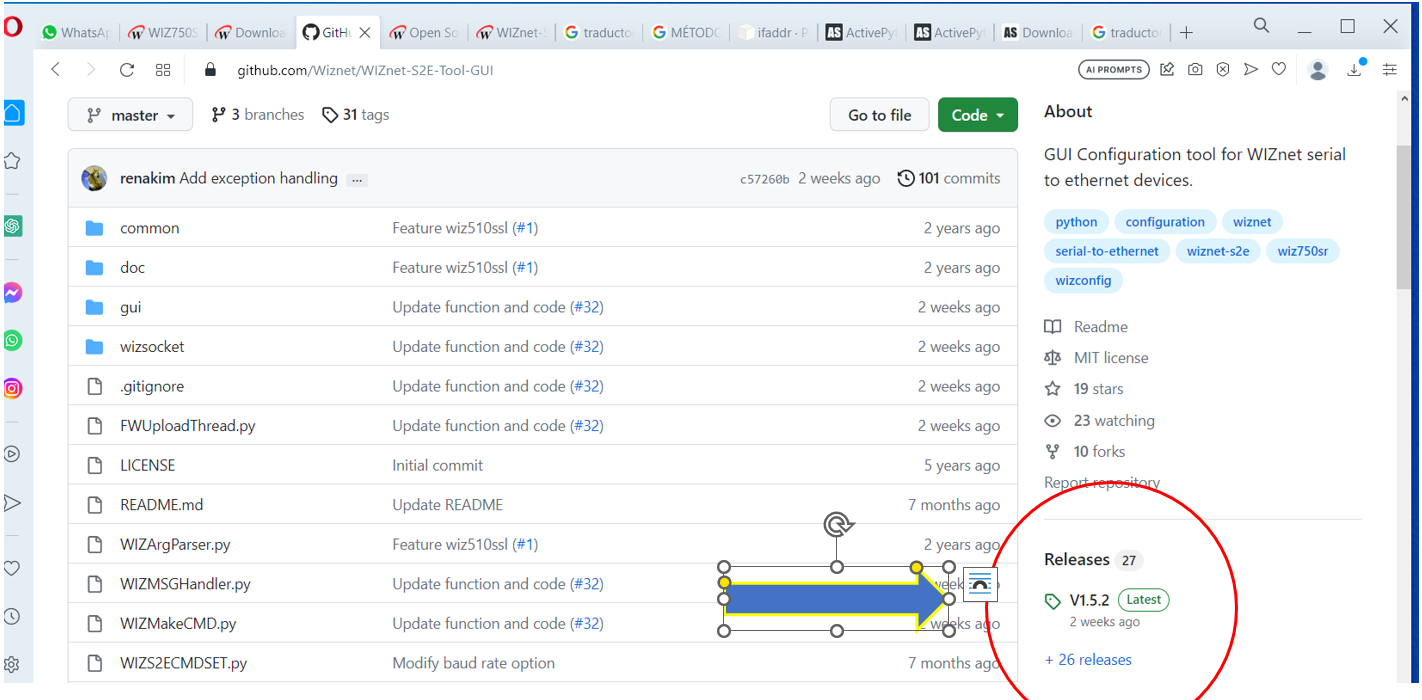Image resolution: width=1422 pixels, height=700 pixels.
Task: Click the Go to file button
Action: tap(880, 115)
